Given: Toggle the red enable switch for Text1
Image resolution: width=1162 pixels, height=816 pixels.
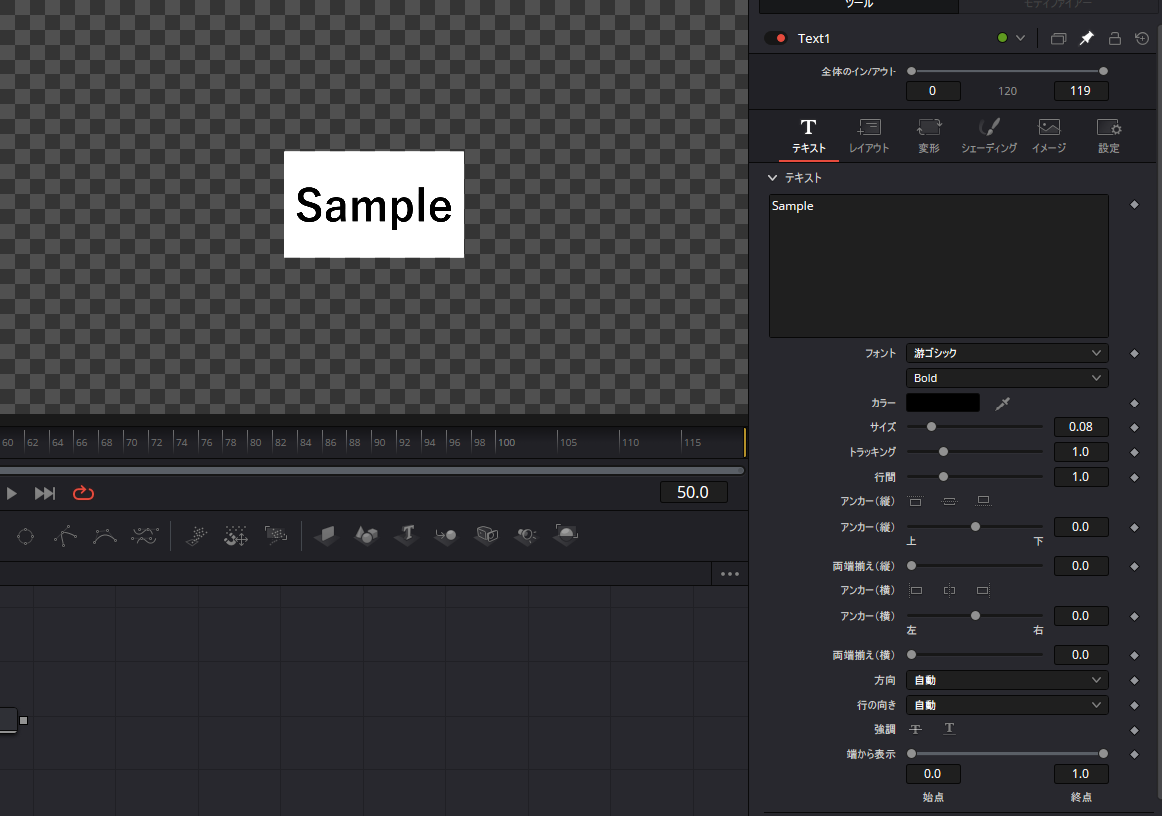Looking at the screenshot, I should 778,37.
